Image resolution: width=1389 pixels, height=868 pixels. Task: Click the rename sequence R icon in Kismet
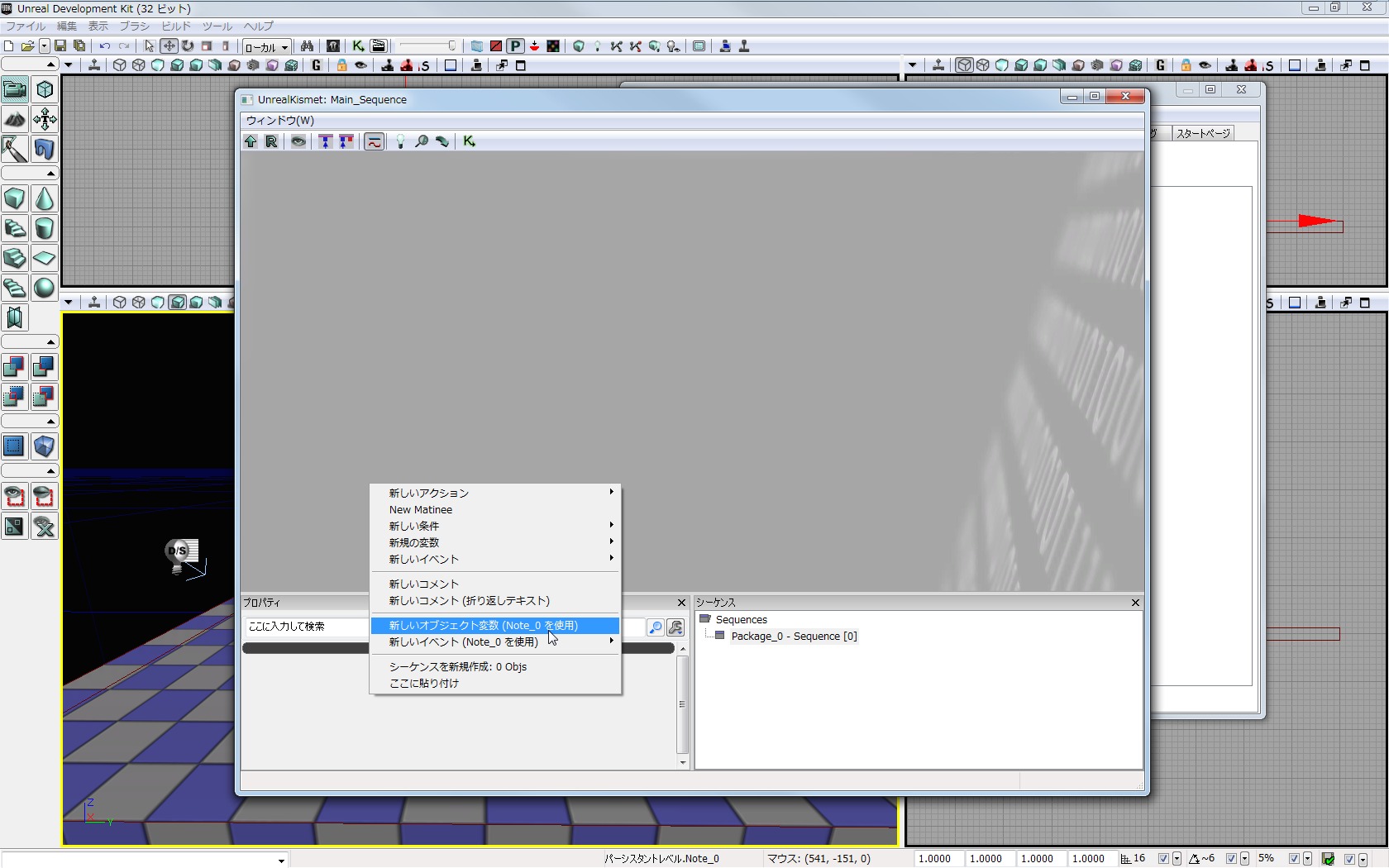tap(271, 141)
